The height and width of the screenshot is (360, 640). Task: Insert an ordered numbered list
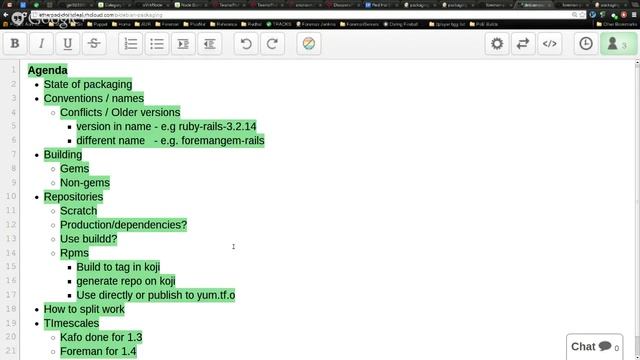point(131,44)
